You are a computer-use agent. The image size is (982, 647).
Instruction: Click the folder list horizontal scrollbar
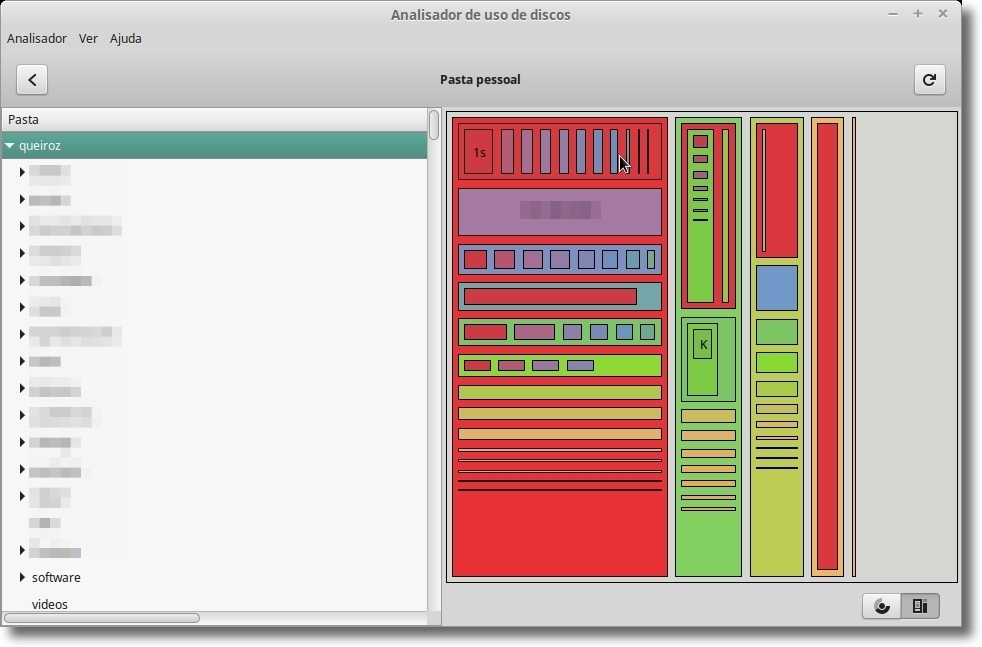pos(102,618)
